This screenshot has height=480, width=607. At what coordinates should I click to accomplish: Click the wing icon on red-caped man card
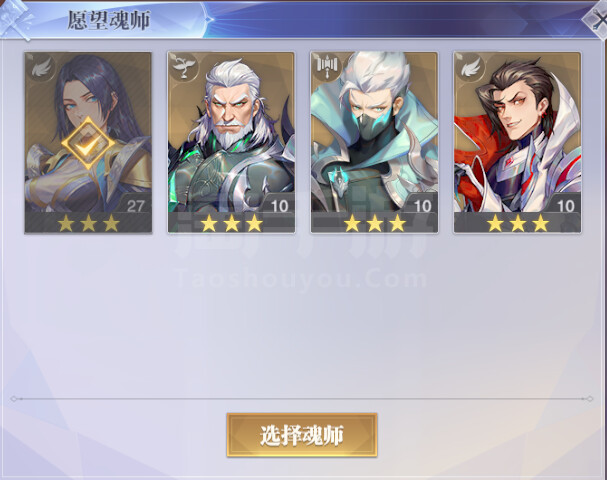[x=472, y=67]
